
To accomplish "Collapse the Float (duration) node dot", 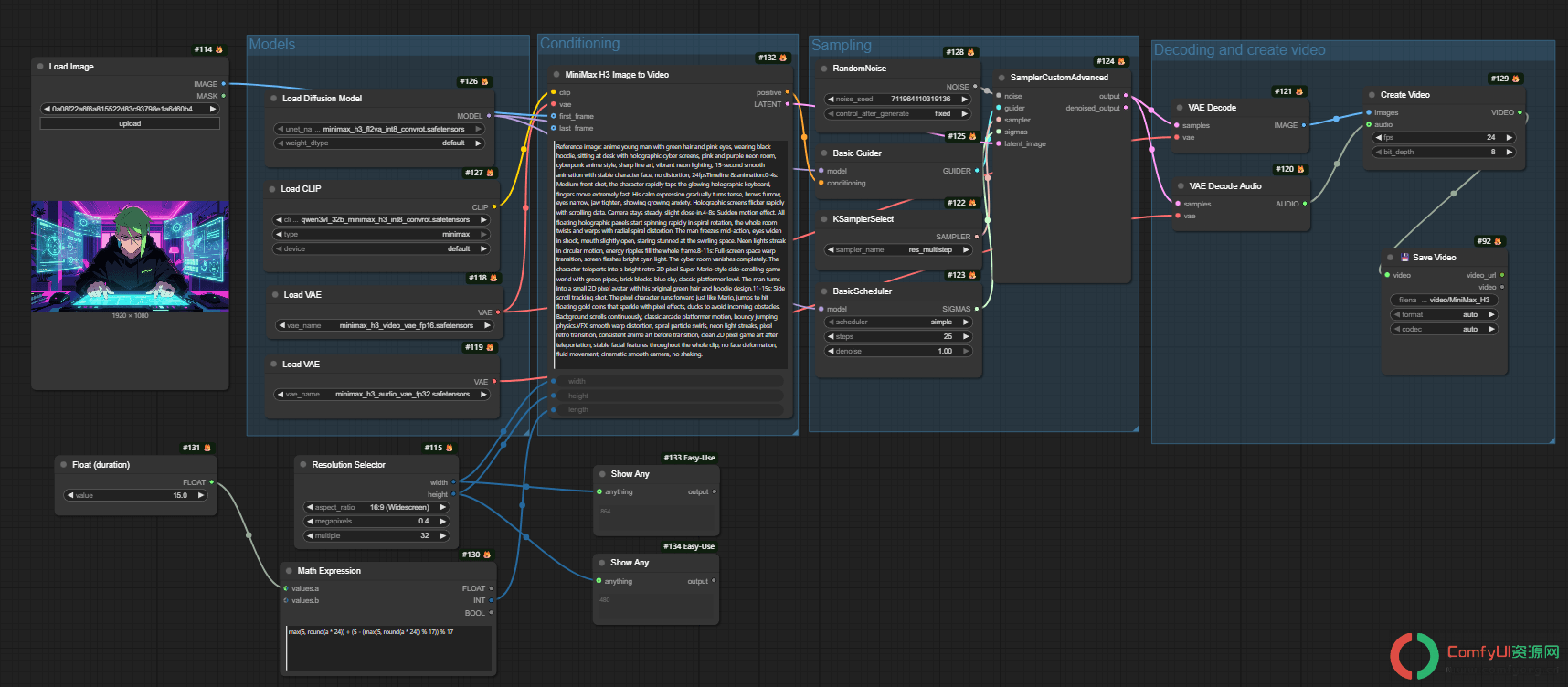I will point(64,465).
